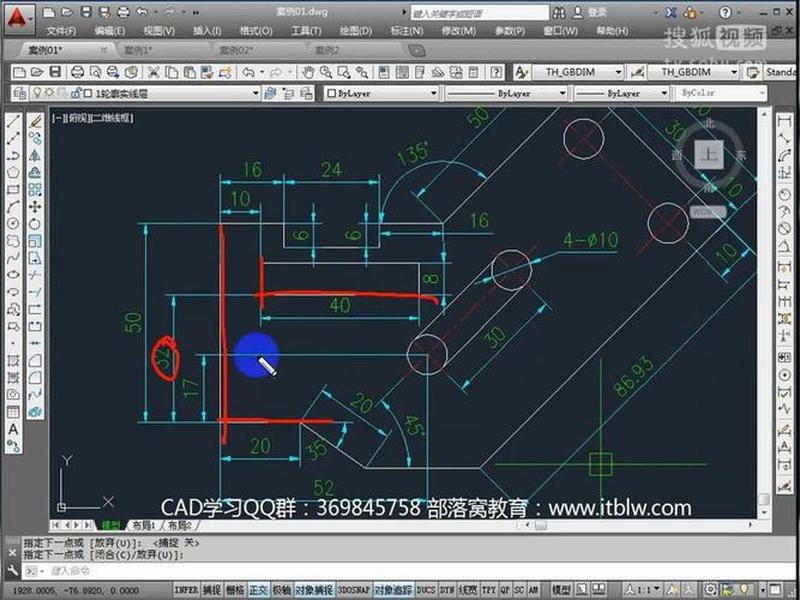Switch to the 布局1 layout tab

click(x=143, y=524)
